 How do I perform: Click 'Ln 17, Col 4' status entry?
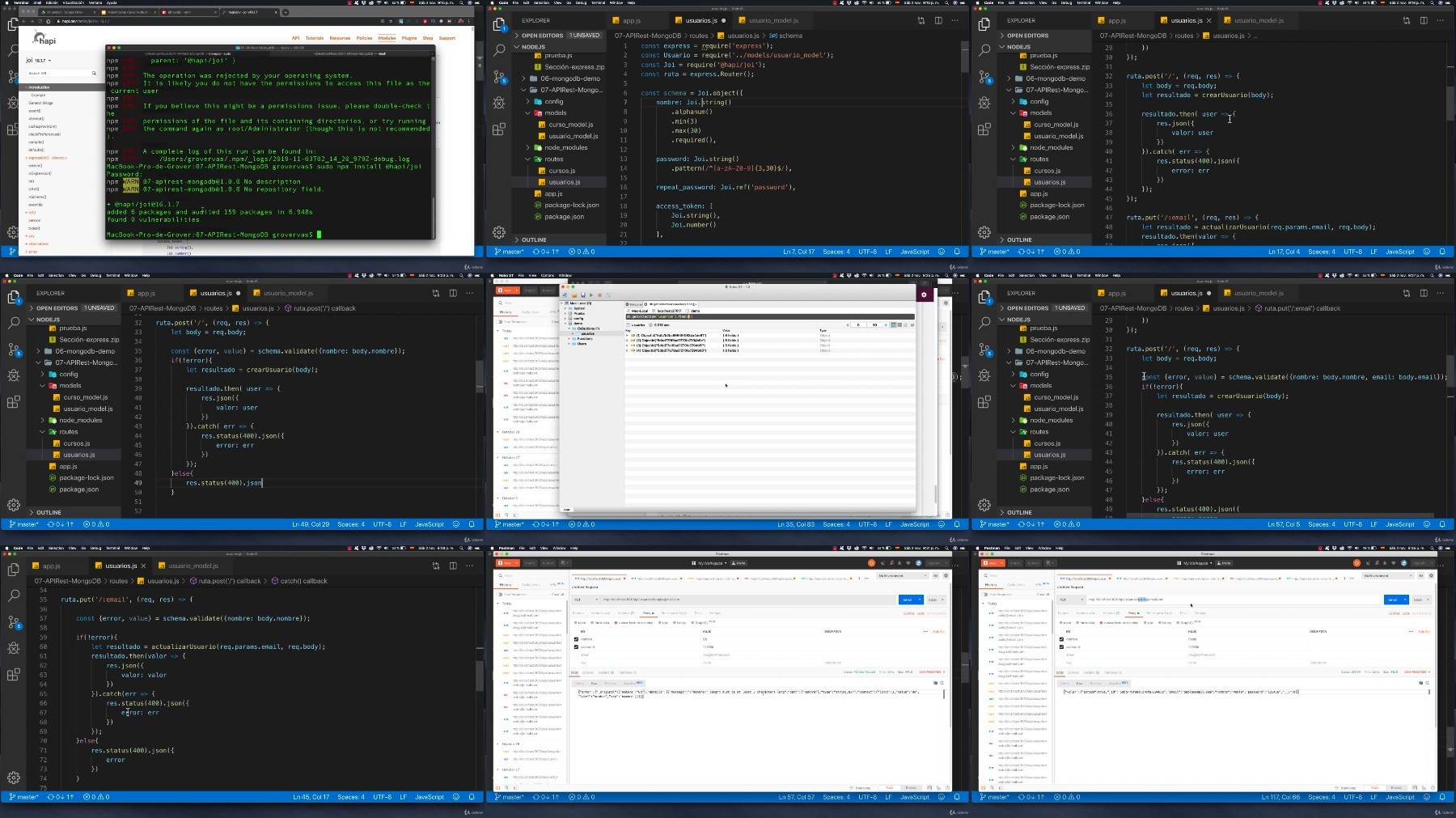pyautogui.click(x=1285, y=252)
